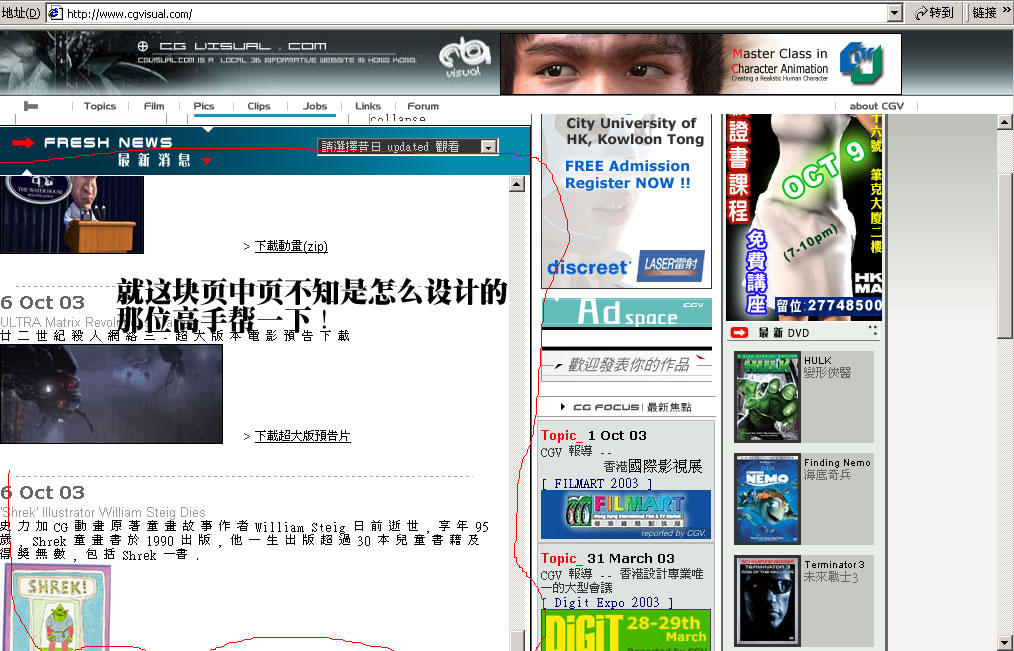Open the Film section
1014x651 pixels.
click(154, 106)
